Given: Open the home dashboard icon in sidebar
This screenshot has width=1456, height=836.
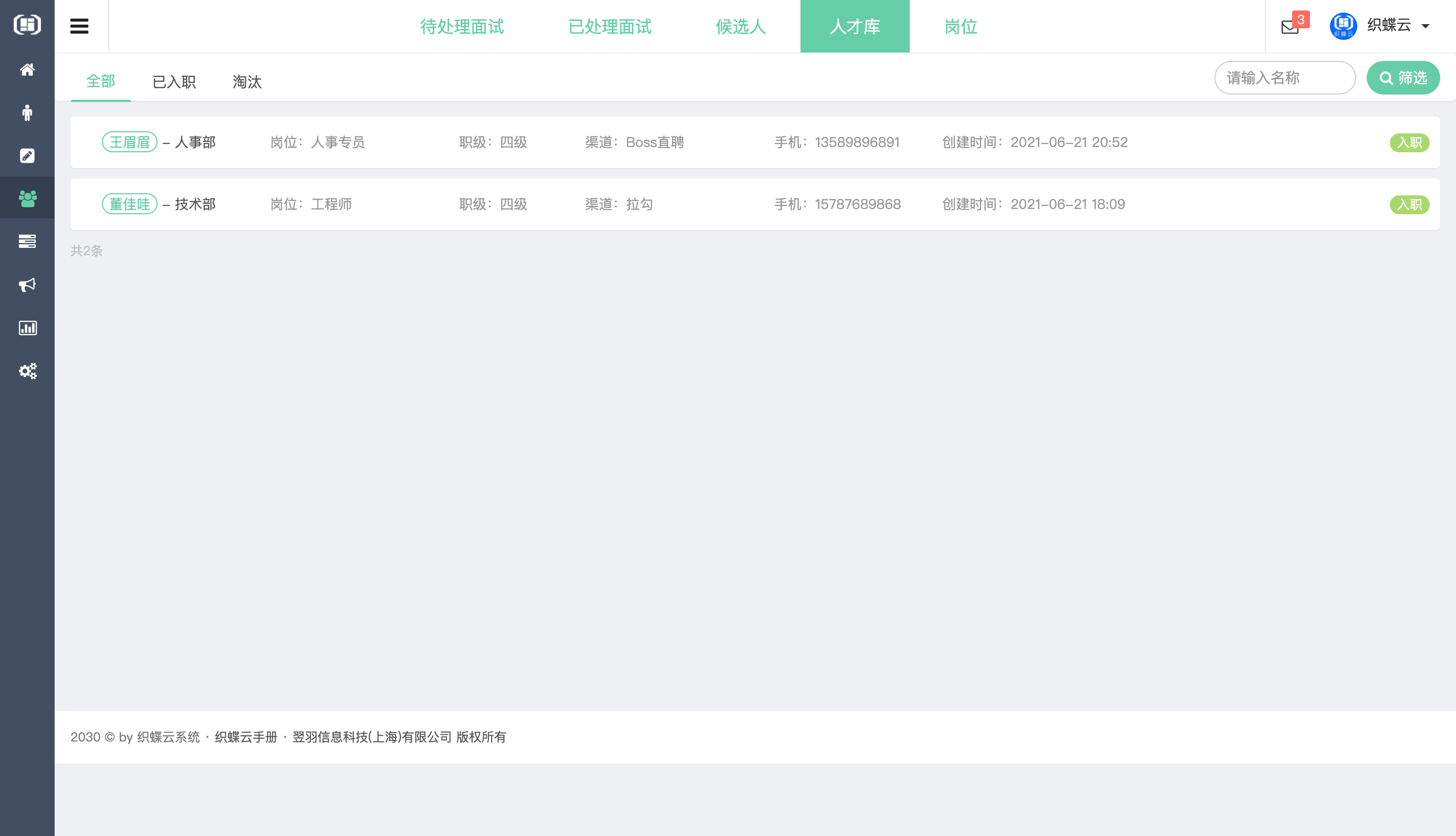Looking at the screenshot, I should pyautogui.click(x=27, y=69).
